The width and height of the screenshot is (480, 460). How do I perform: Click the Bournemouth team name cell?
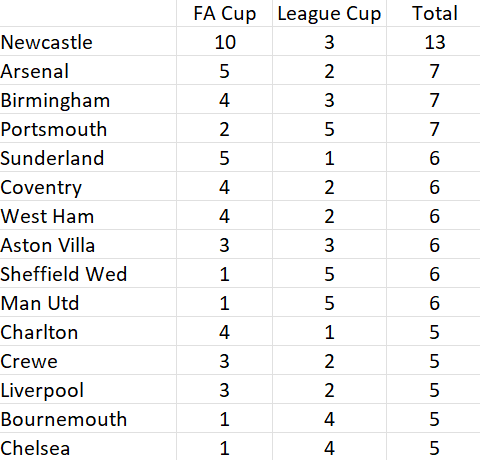(x=88, y=418)
